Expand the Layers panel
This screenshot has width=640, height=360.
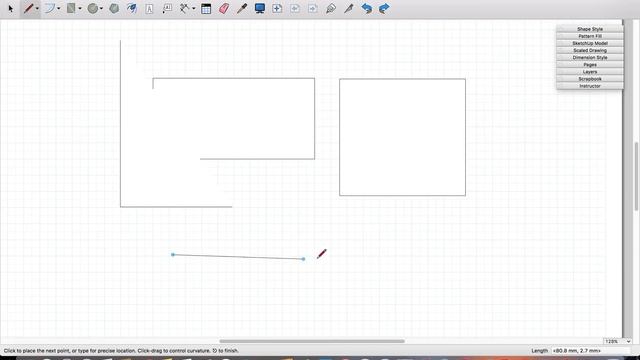click(x=590, y=72)
